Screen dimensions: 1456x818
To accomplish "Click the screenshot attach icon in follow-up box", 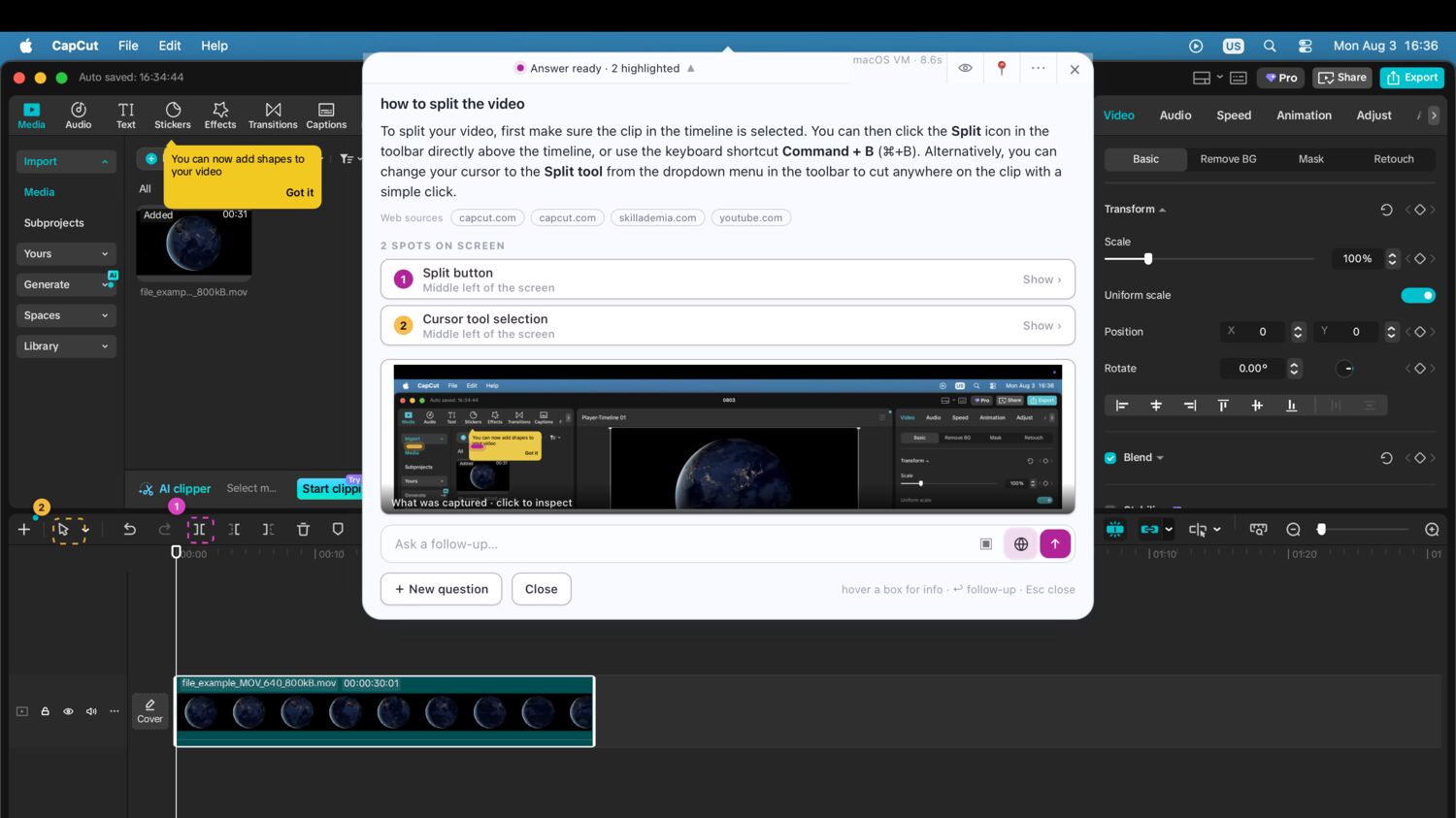I will click(x=986, y=544).
